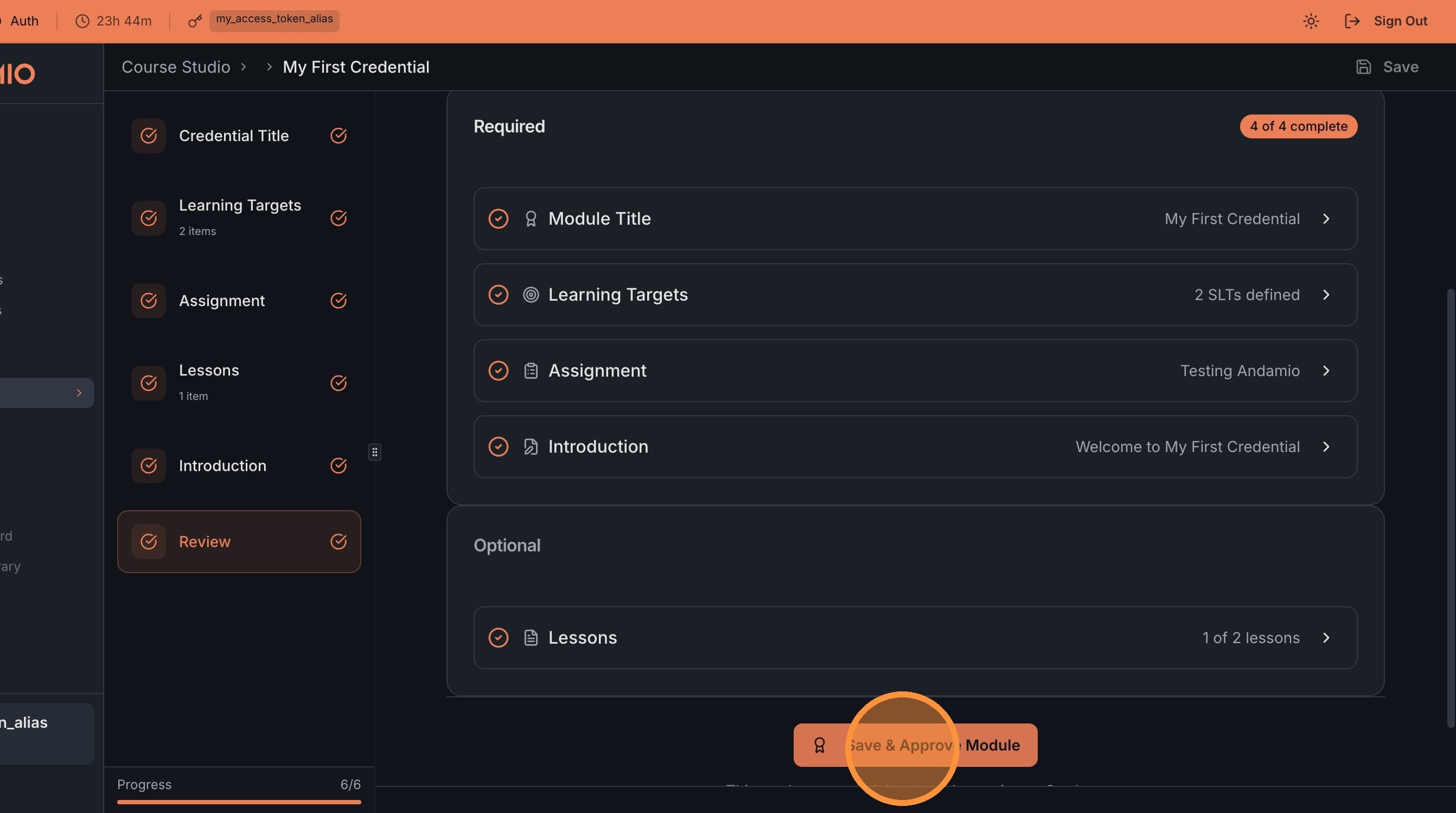Click the completion check circle on Module Title row
Image resolution: width=1456 pixels, height=813 pixels.
click(499, 218)
